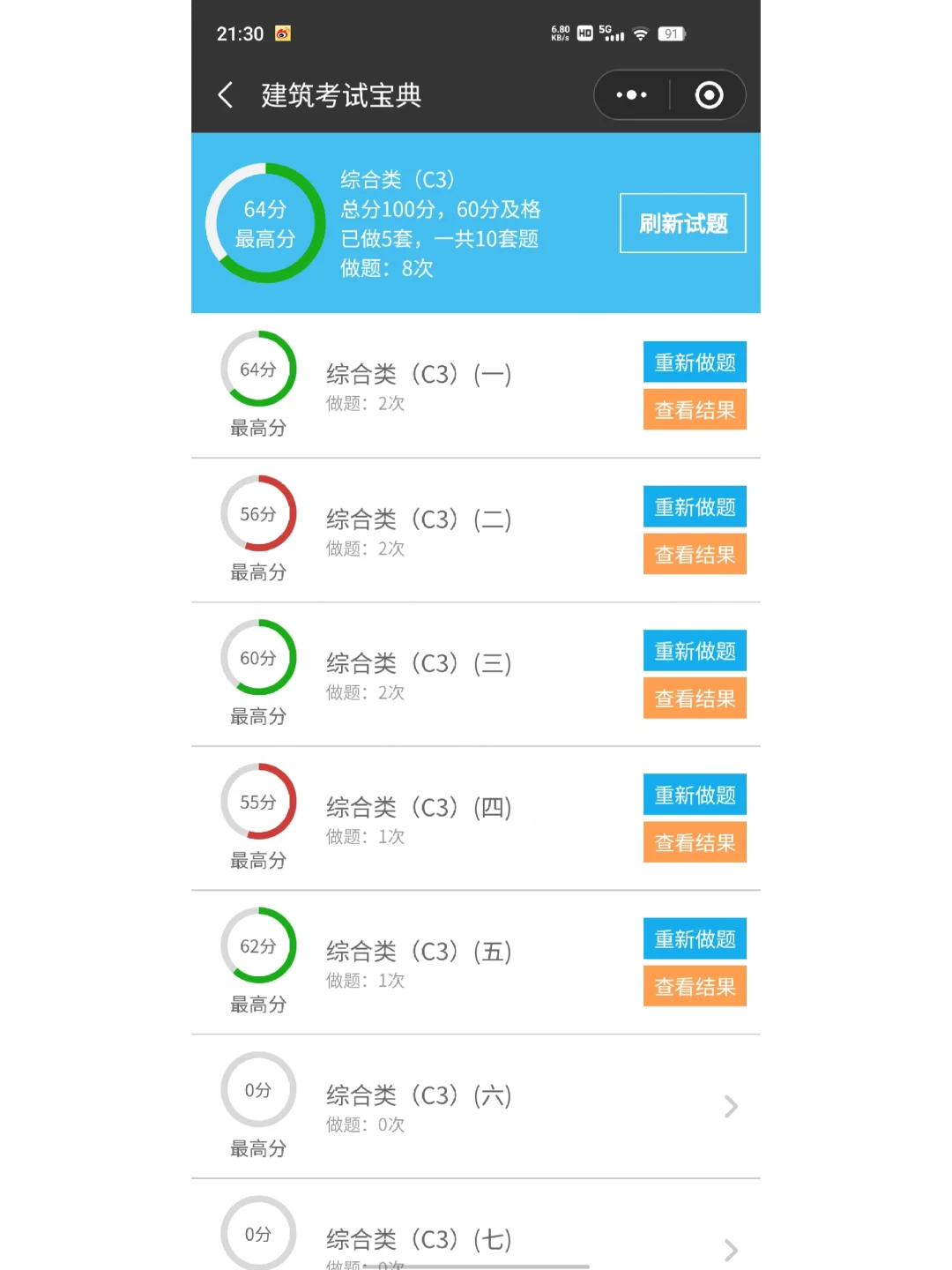Tap the Weibo notification icon in status bar
The height and width of the screenshot is (1270, 952).
[x=283, y=34]
